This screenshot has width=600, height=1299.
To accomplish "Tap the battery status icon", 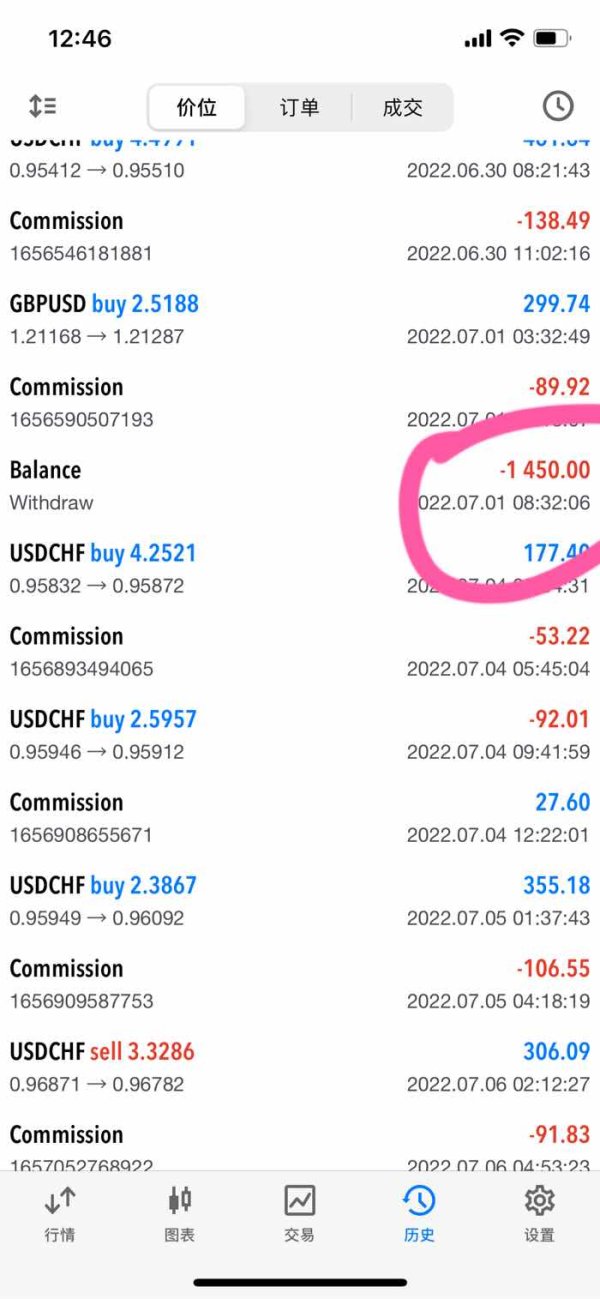I will 551,39.
